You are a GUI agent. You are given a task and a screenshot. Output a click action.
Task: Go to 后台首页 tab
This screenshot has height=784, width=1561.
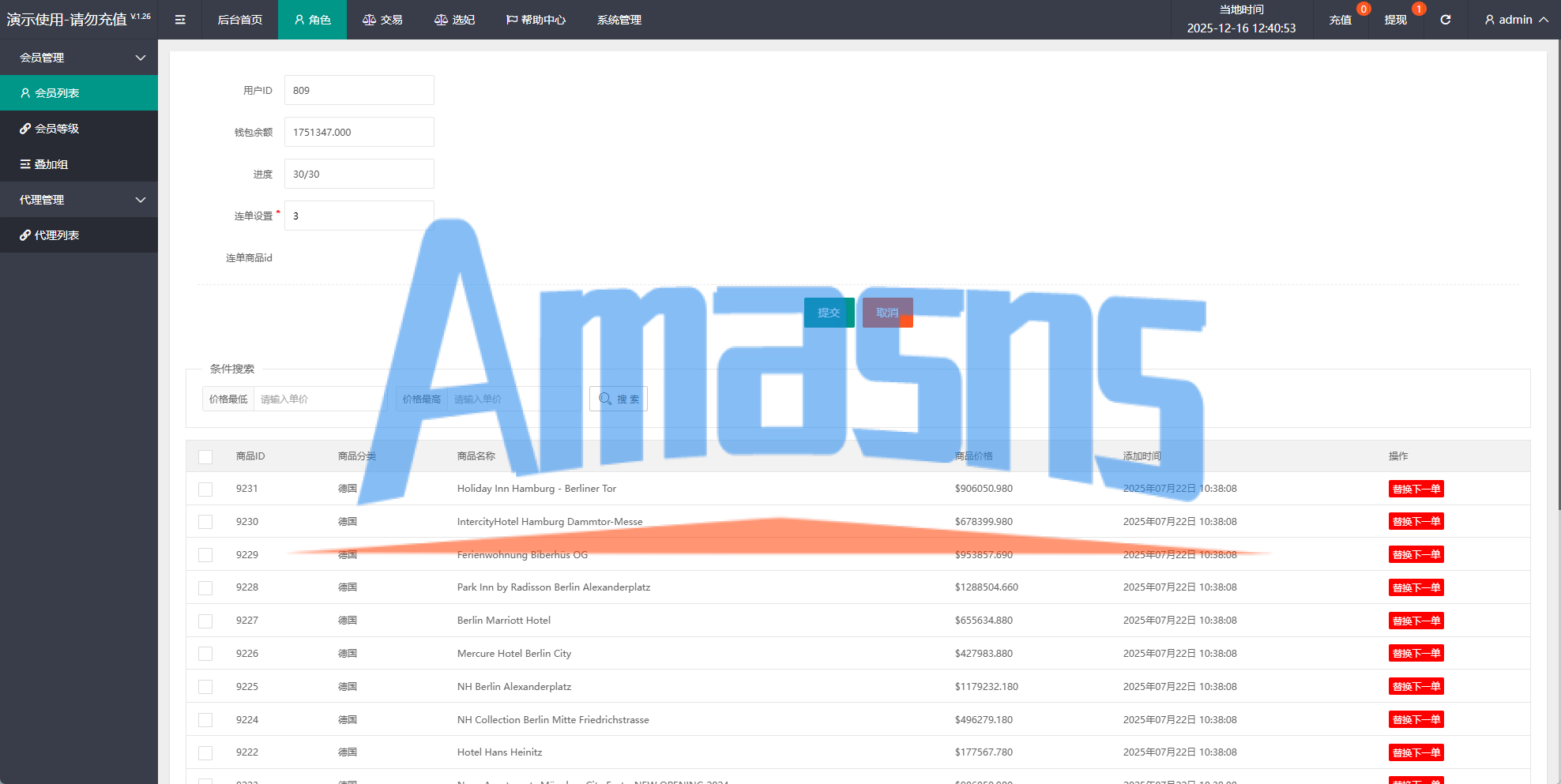pyautogui.click(x=240, y=20)
